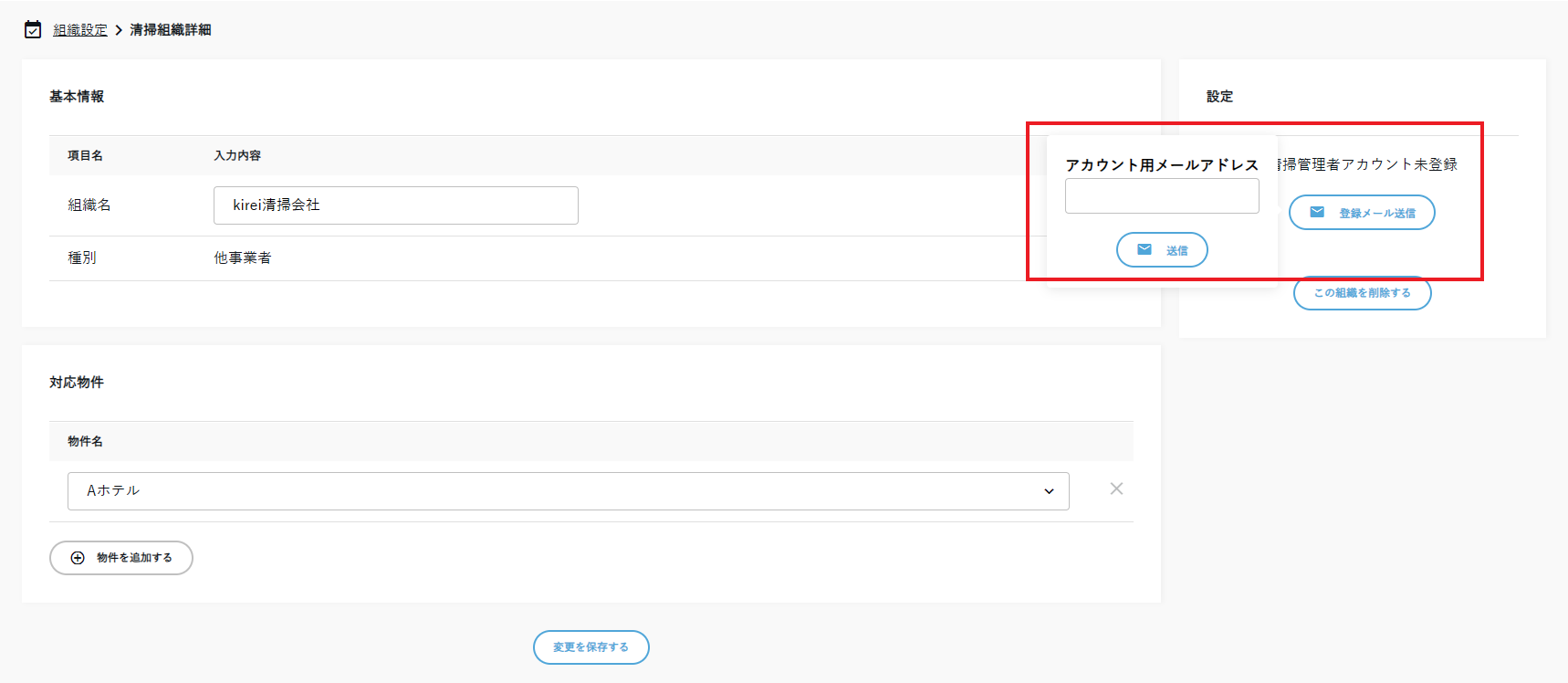Click the 基本情報 section heading

pos(77,97)
